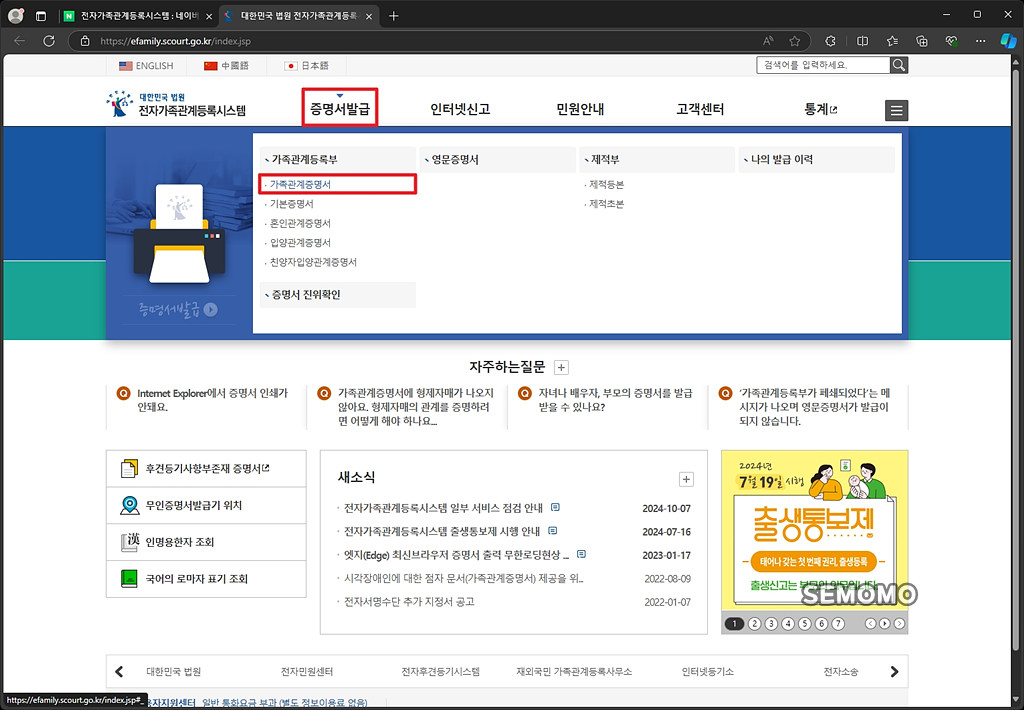The width and height of the screenshot is (1024, 710).
Task: Reload the page with refresh icon
Action: (x=49, y=40)
